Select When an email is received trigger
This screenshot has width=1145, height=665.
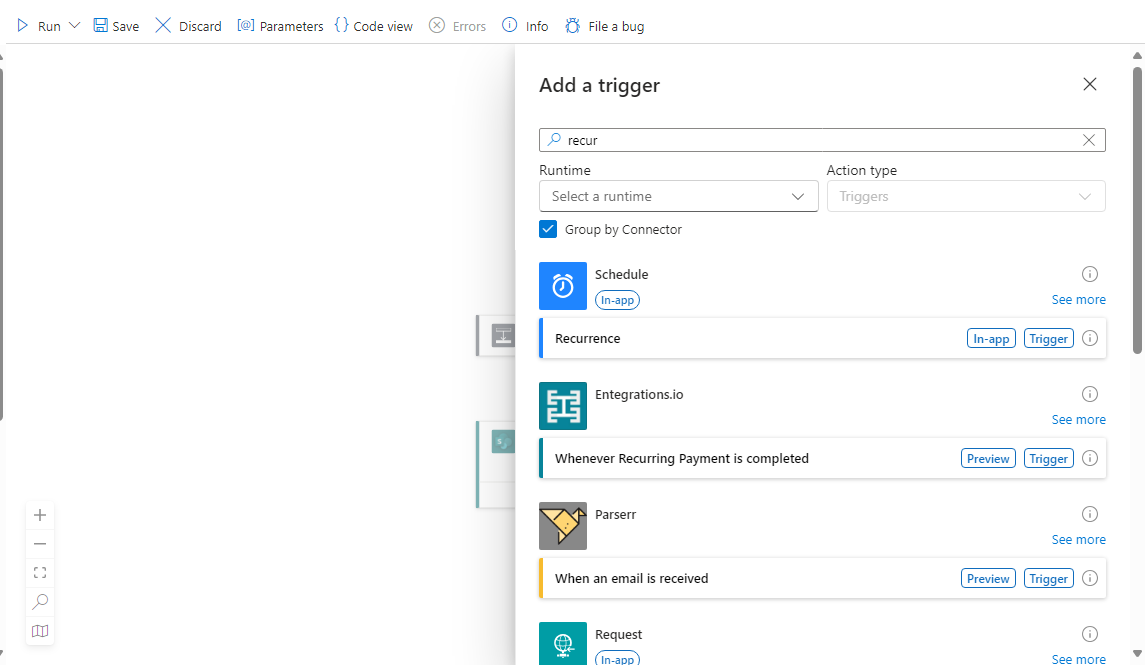point(823,578)
